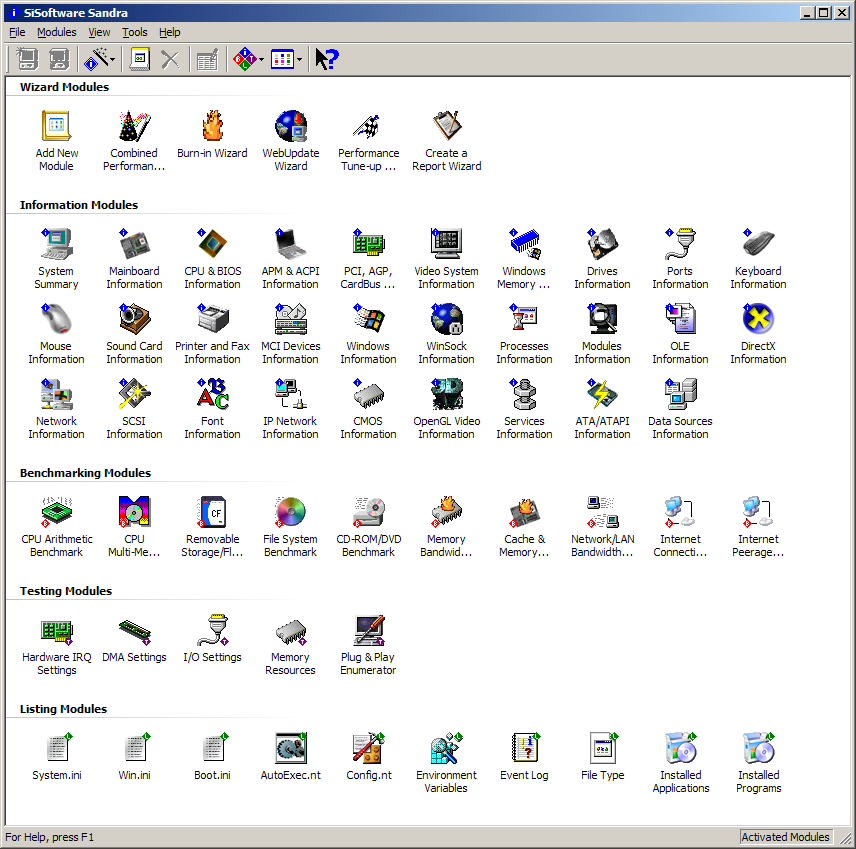Expand the icon view style dropdown arrow
The image size is (856, 849).
click(299, 59)
